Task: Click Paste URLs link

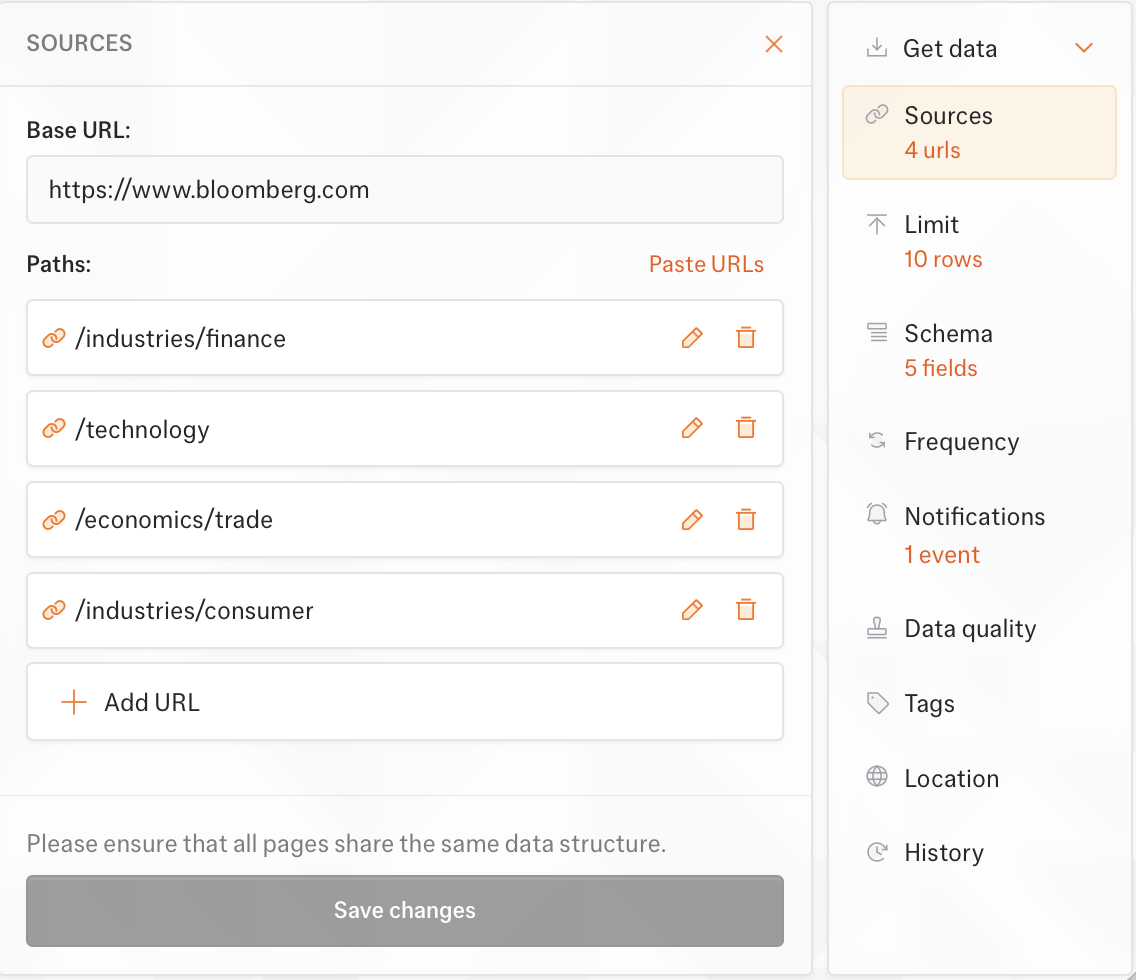Action: [706, 265]
